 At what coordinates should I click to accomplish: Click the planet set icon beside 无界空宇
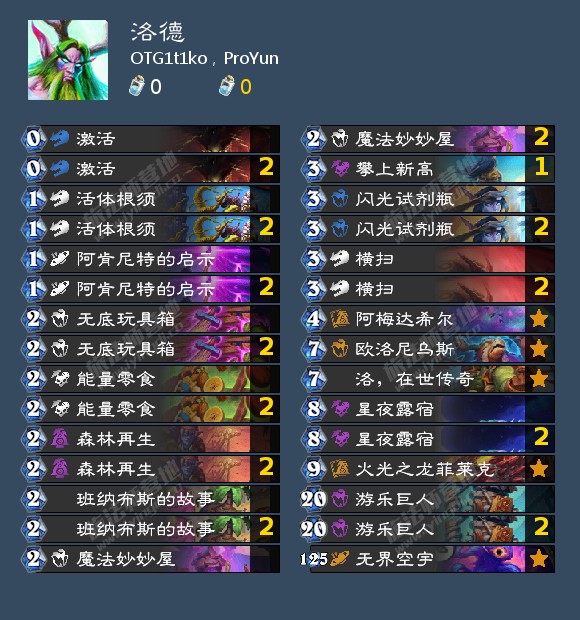pos(340,559)
